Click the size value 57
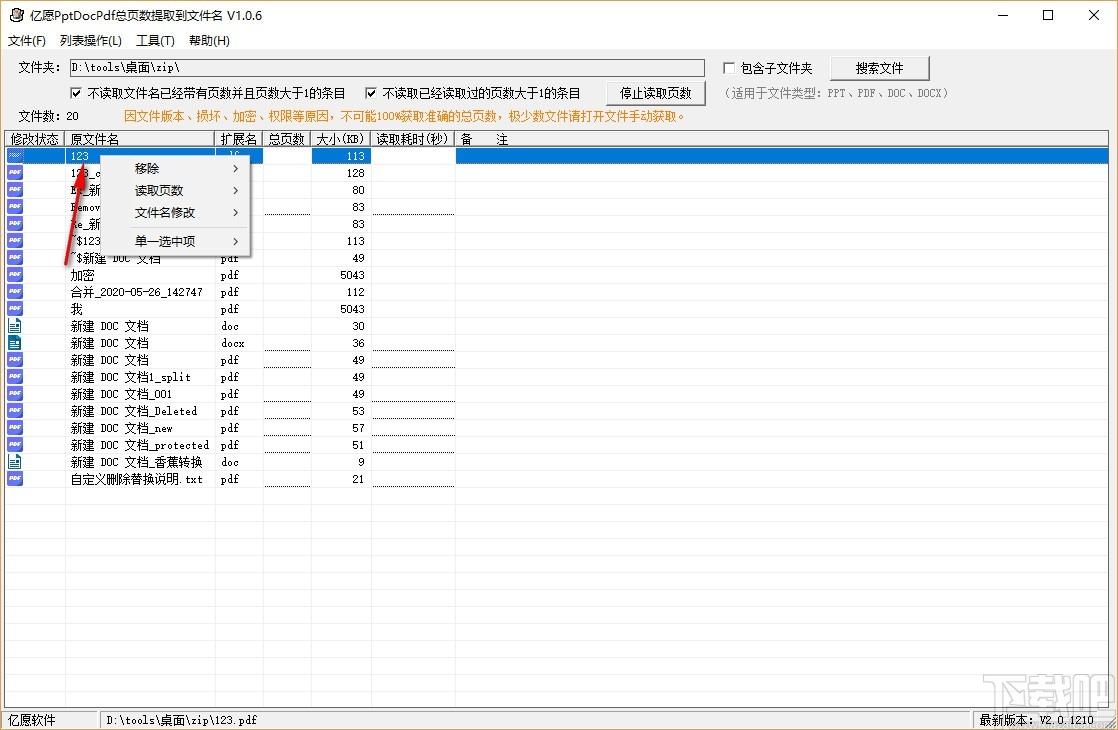 (359, 428)
